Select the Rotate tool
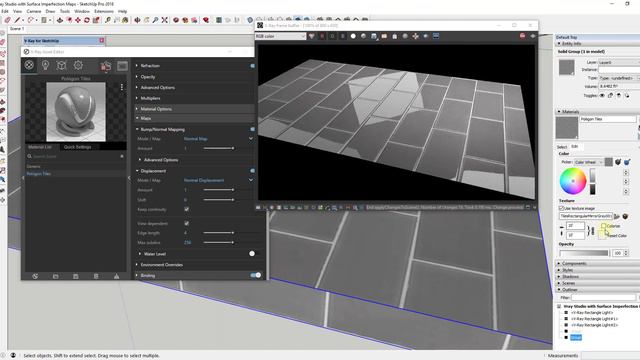The height and width of the screenshot is (360, 640). (87, 20)
